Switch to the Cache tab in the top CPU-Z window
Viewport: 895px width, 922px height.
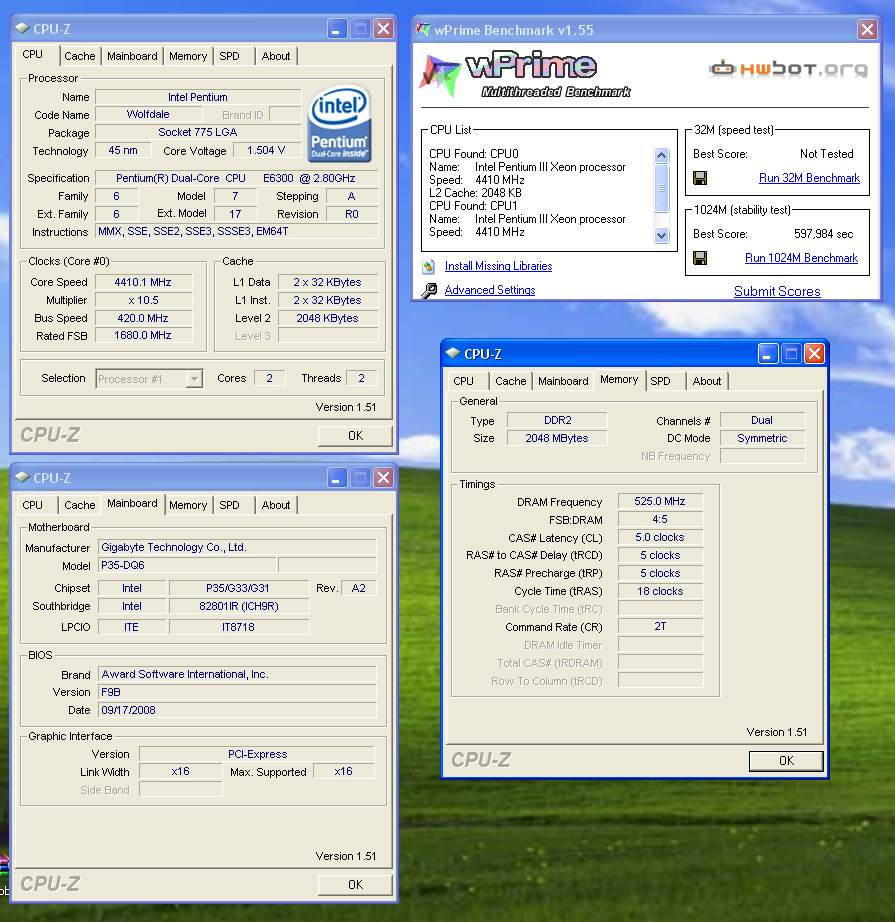tap(79, 56)
